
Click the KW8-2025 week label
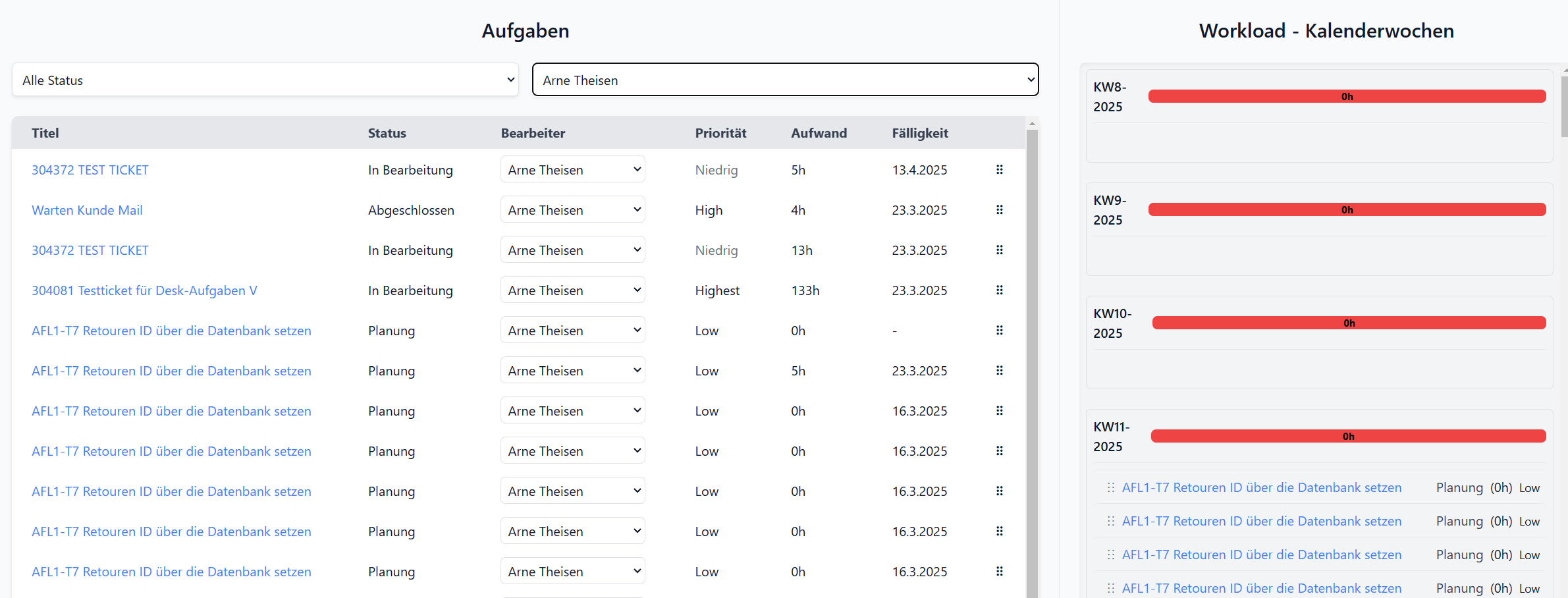click(1110, 97)
